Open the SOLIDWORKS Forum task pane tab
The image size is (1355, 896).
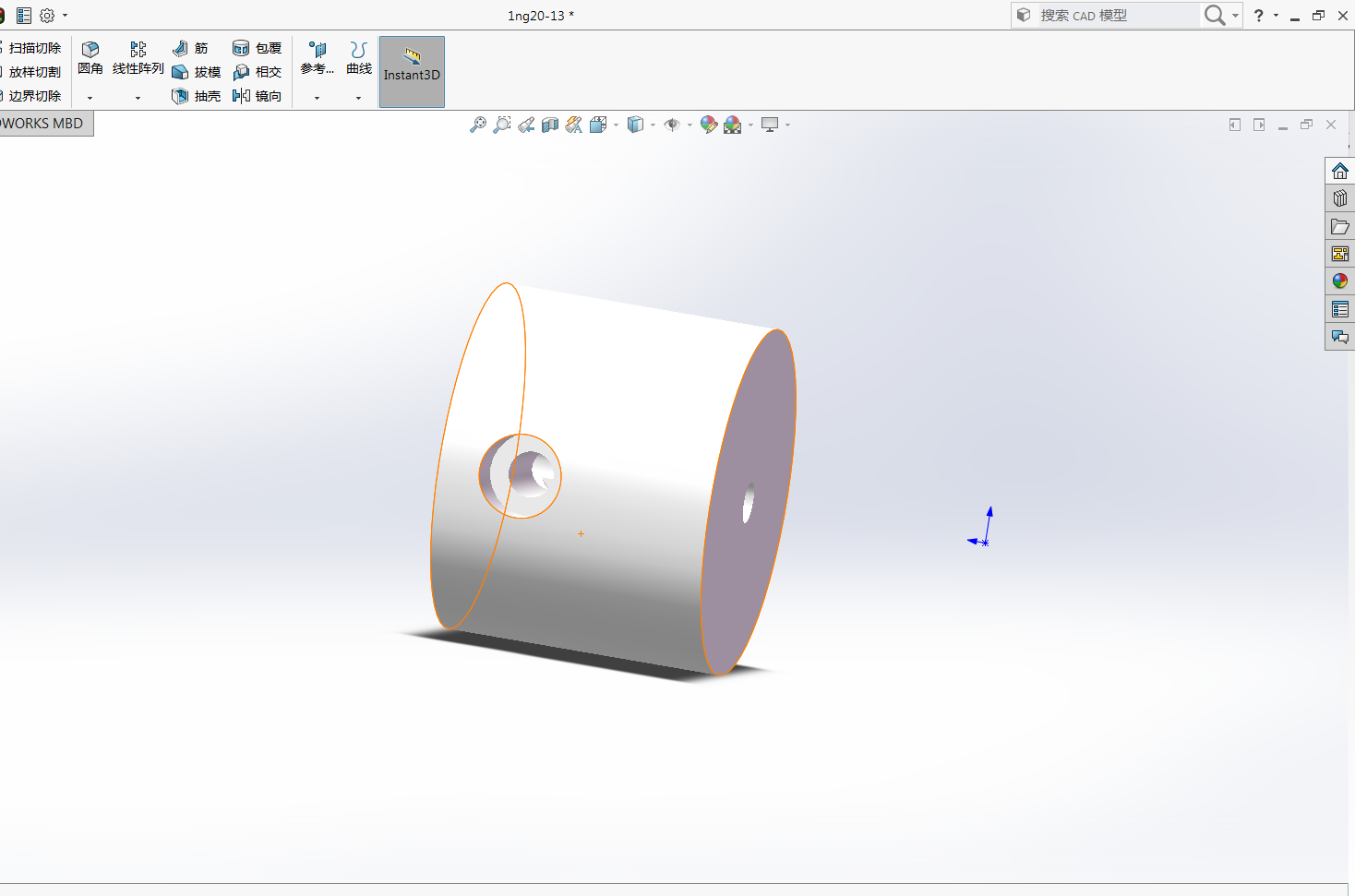click(x=1339, y=337)
